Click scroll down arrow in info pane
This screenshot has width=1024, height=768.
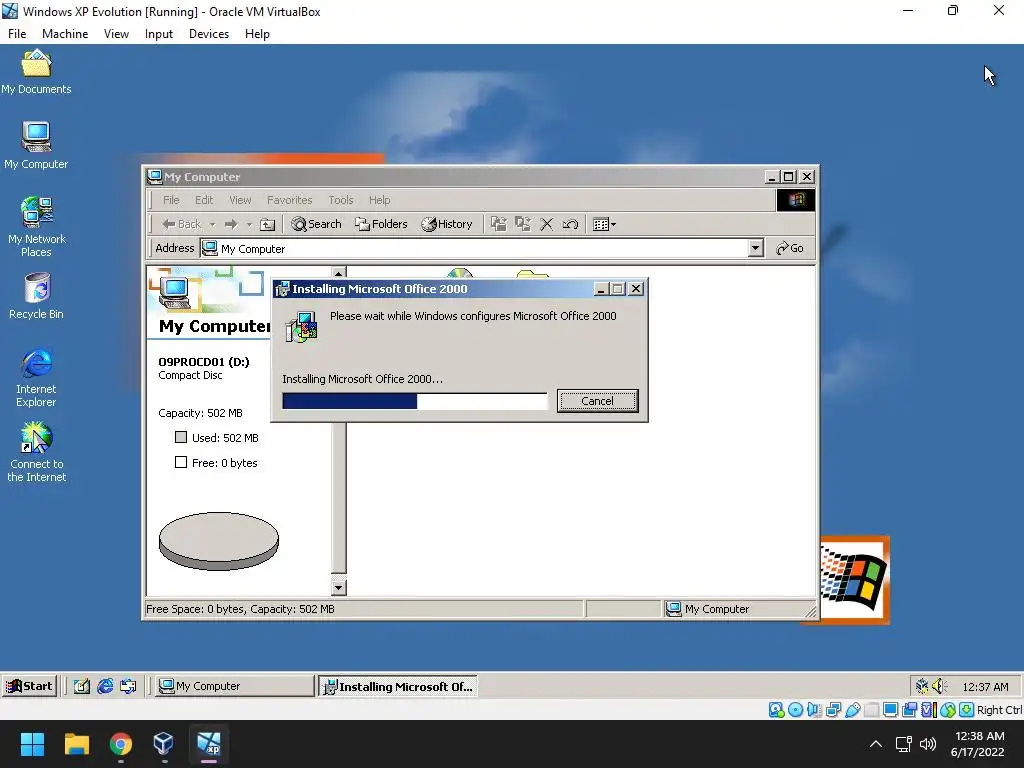(338, 587)
